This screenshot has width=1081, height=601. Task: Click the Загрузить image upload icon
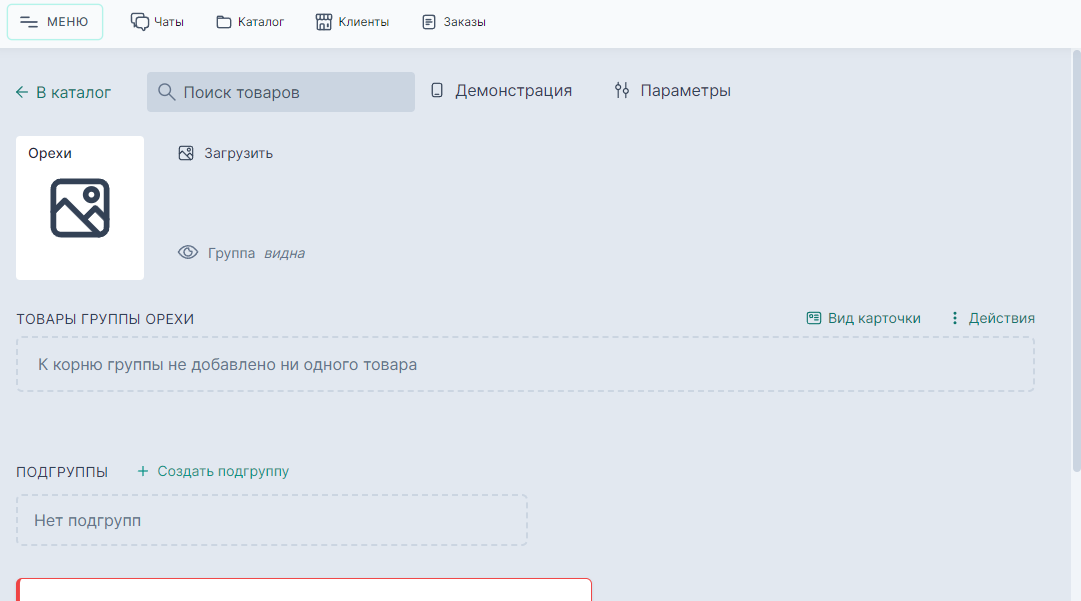186,153
